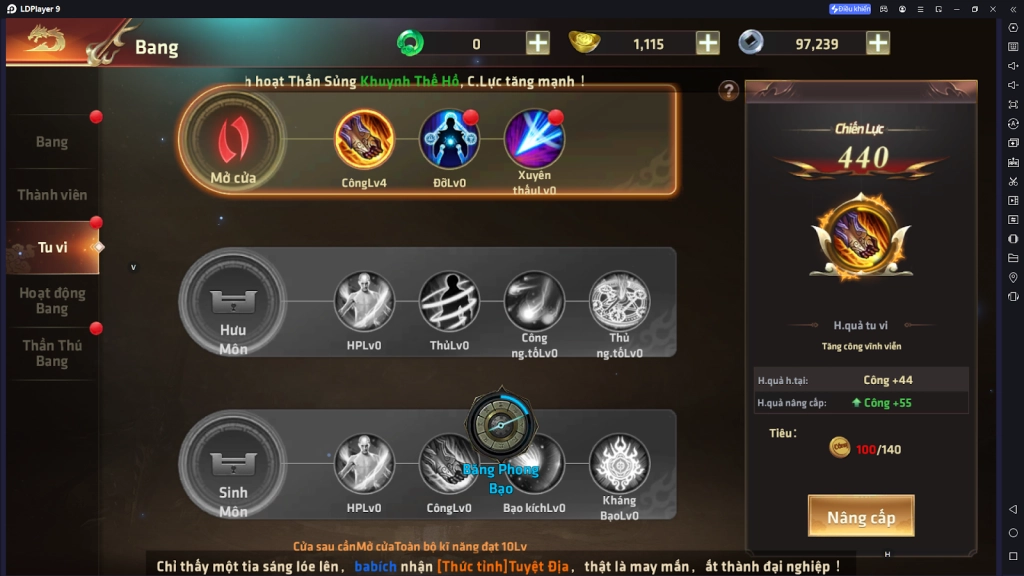This screenshot has height=576, width=1024.
Task: Select the Thủ ng.tố Lv0 skill icon
Action: pyautogui.click(x=619, y=302)
